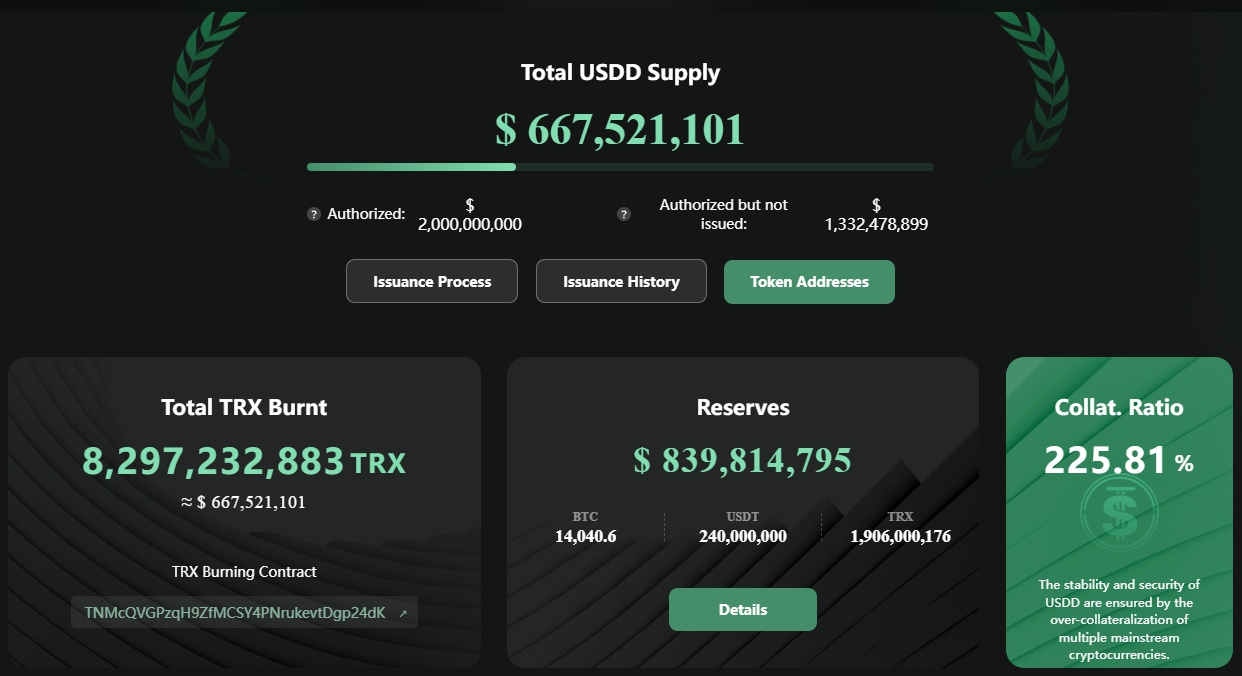Click the over-collateralization description text
Screen dimensions: 1242x676
(x=1119, y=620)
